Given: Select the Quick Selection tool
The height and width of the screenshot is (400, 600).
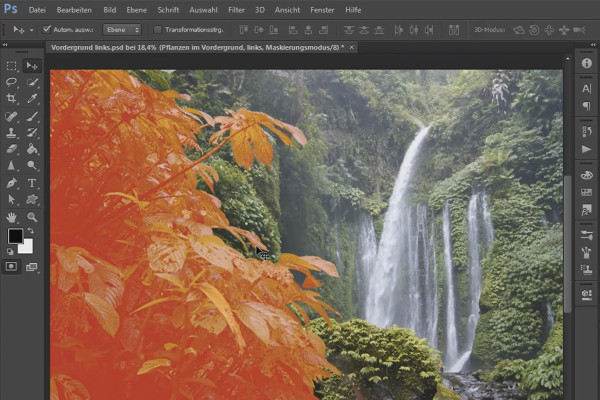Looking at the screenshot, I should point(32,82).
